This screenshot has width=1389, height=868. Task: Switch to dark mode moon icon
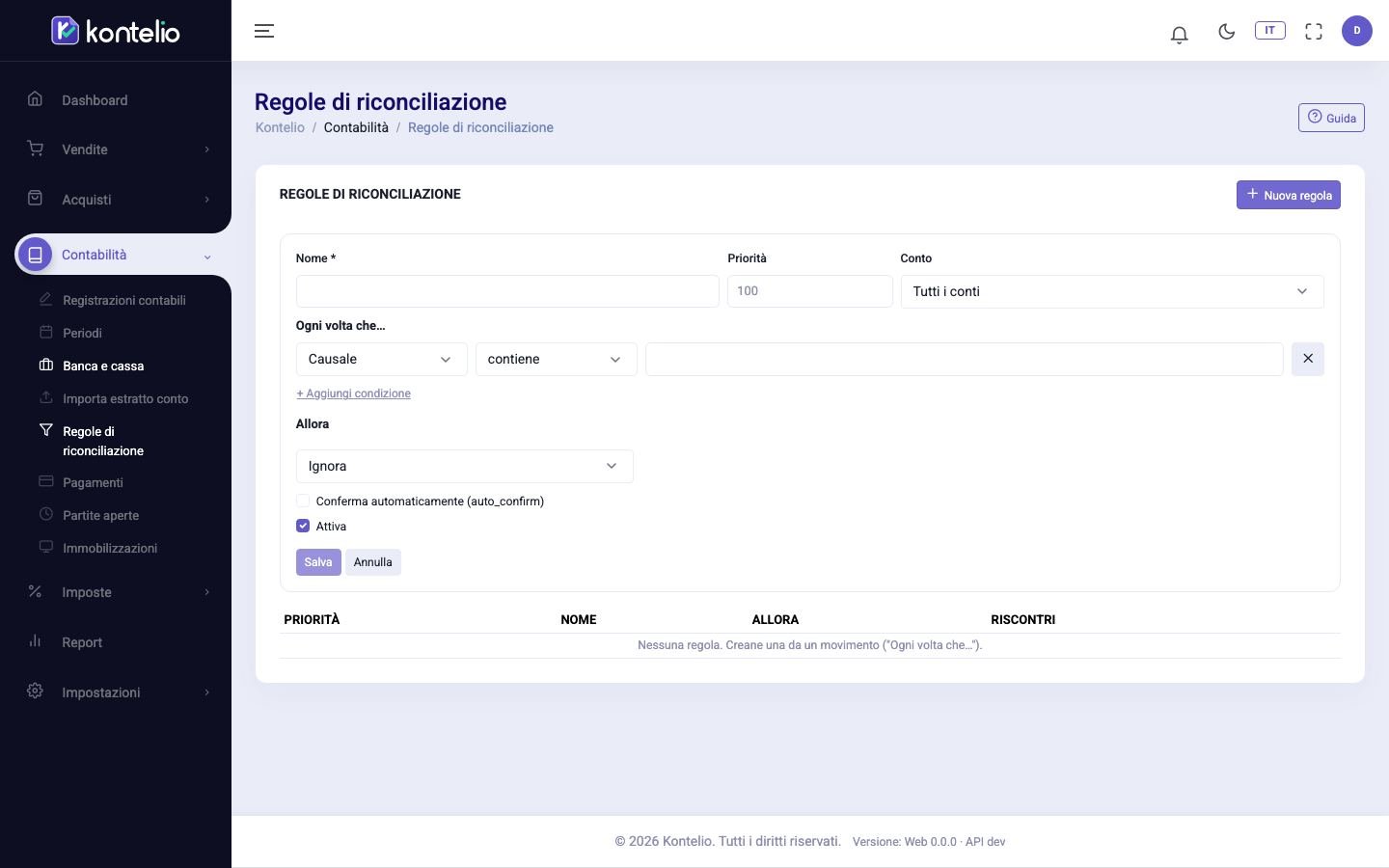(1227, 31)
